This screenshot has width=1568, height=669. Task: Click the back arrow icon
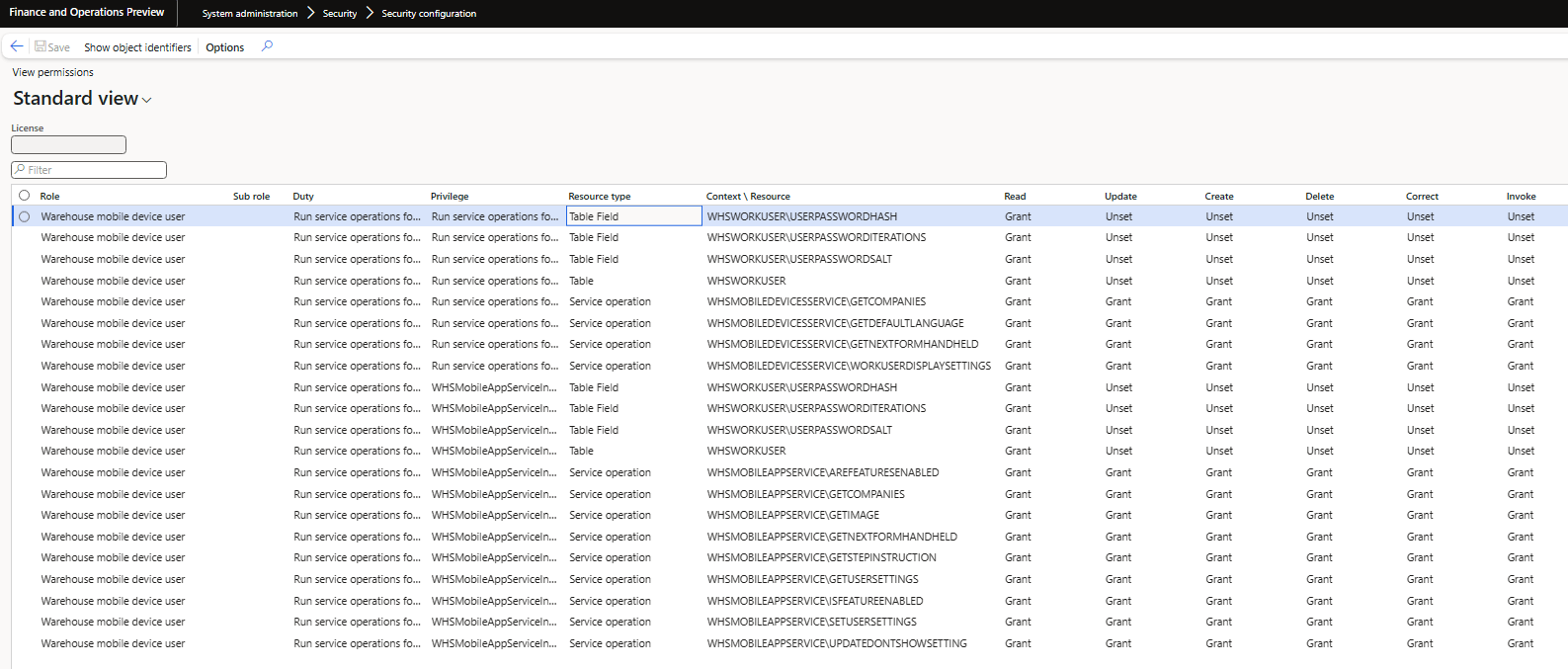[x=17, y=46]
